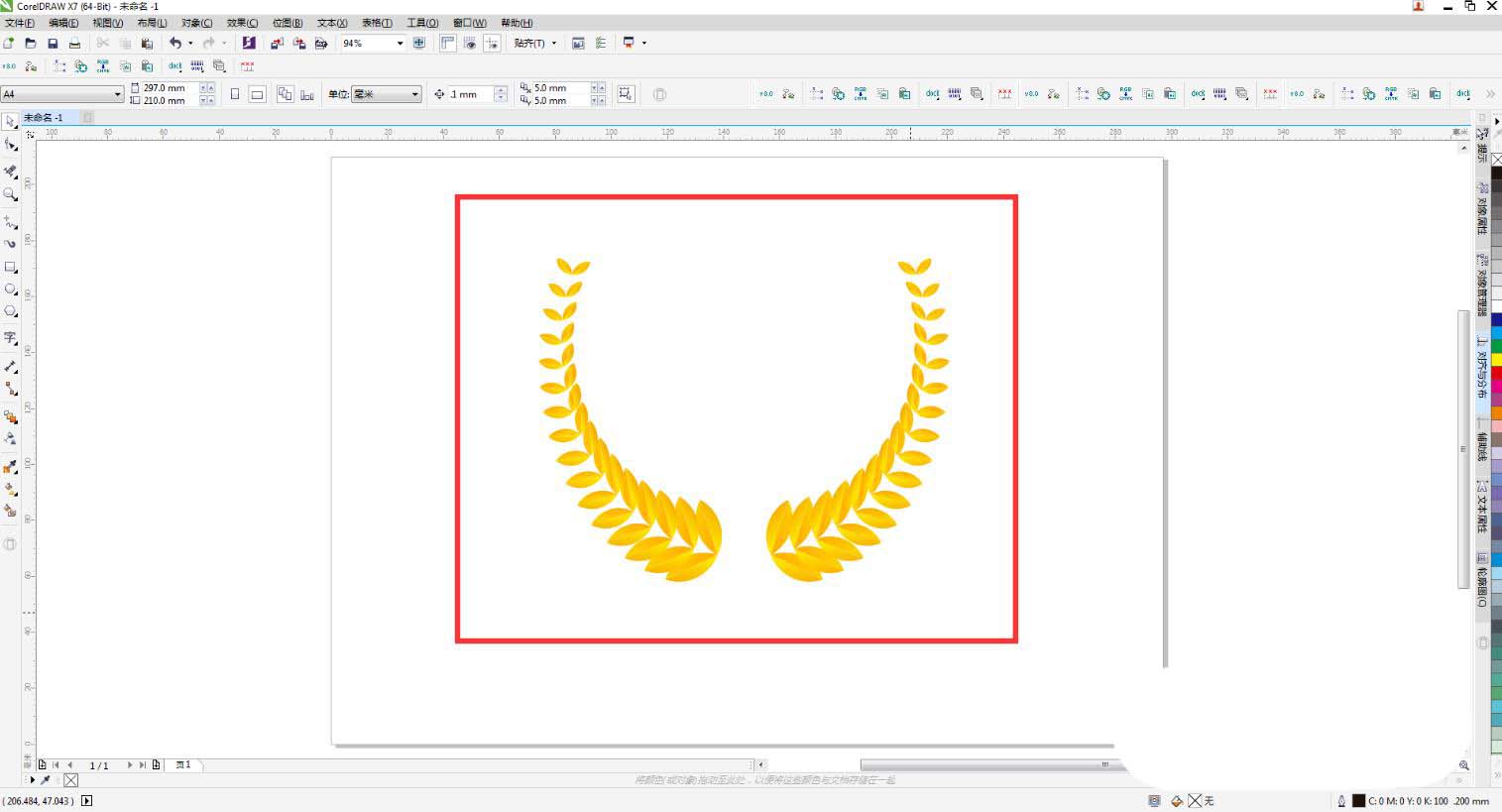Pick the Artistic Media tool
The width and height of the screenshot is (1502, 812).
(x=11, y=244)
